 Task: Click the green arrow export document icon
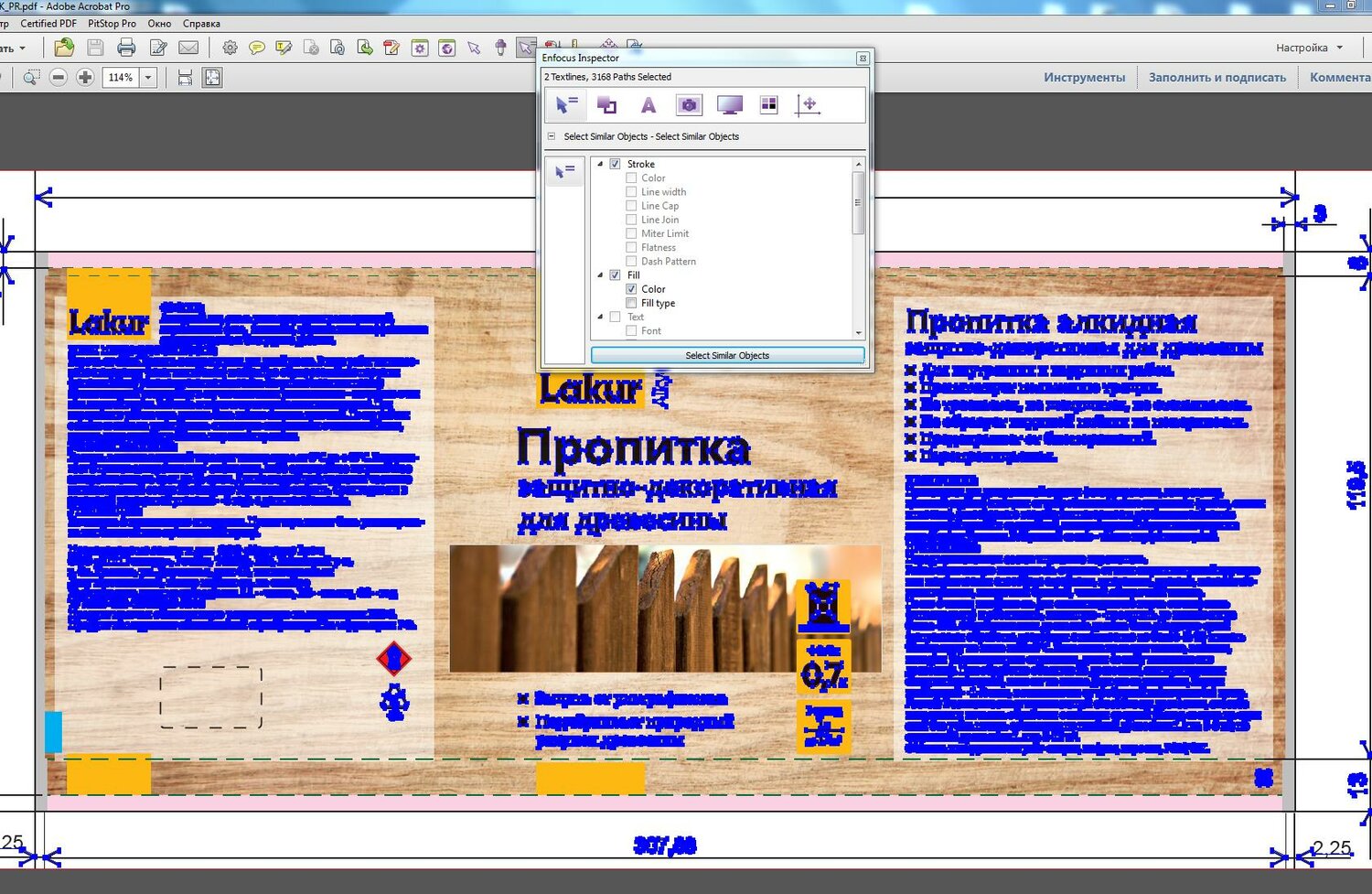365,48
